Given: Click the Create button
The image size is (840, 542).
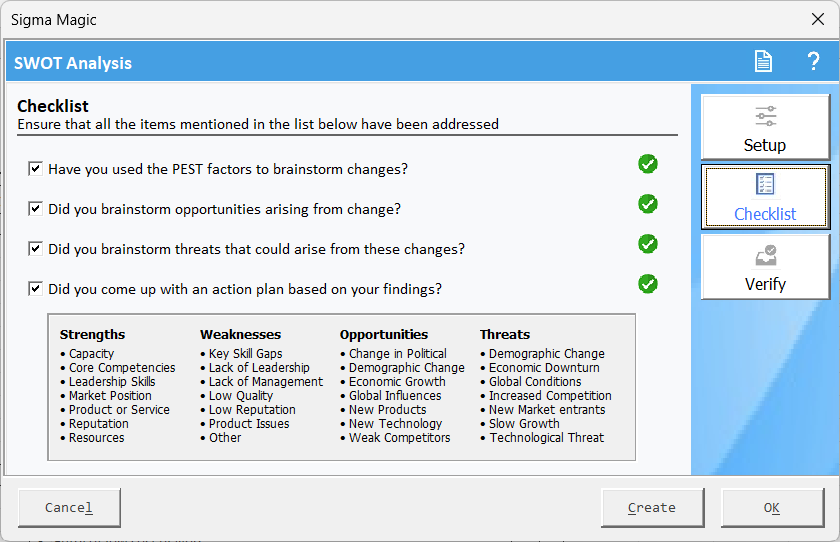Looking at the screenshot, I should click(x=652, y=507).
